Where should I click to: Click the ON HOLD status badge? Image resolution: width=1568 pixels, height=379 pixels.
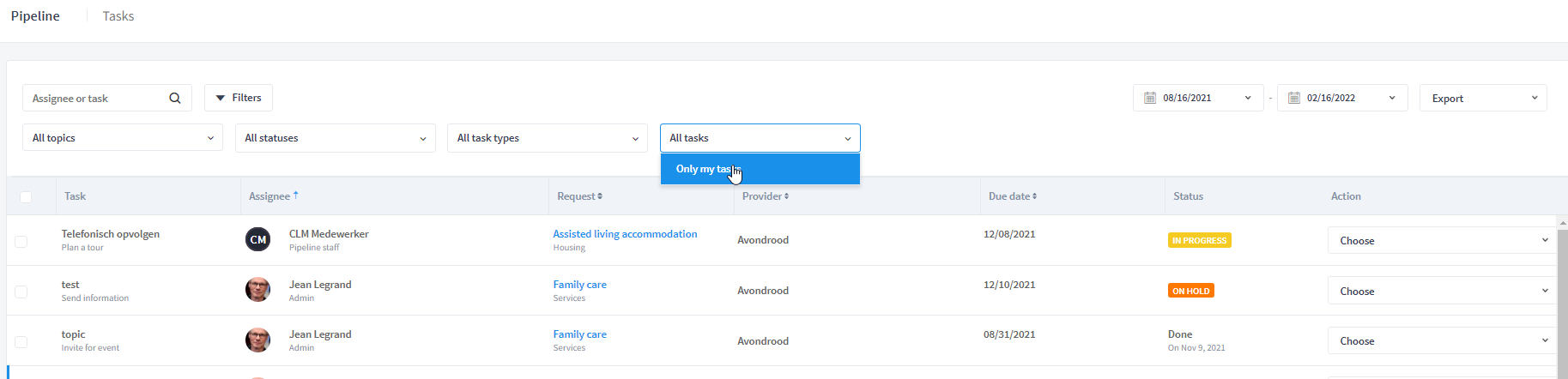1191,291
